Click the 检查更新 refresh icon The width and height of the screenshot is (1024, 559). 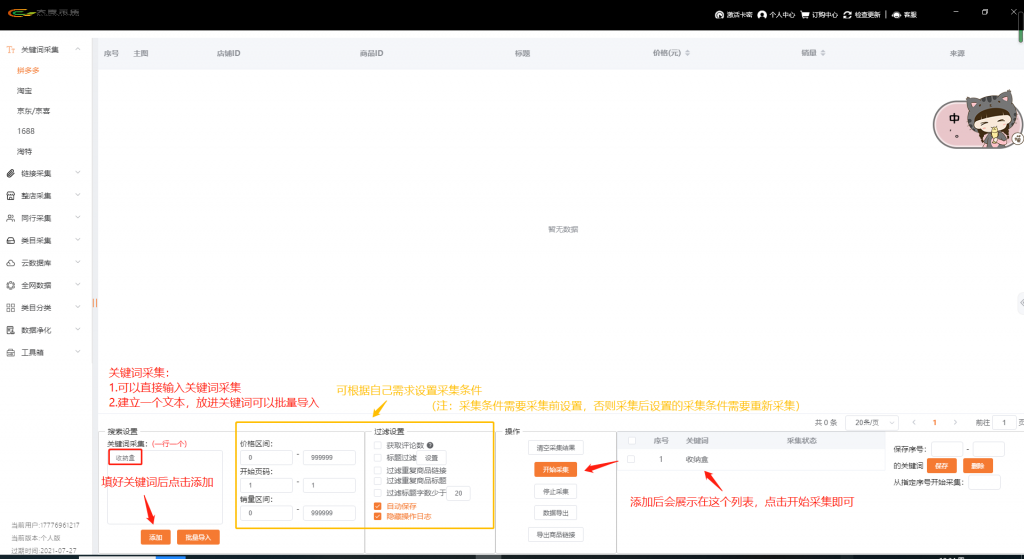click(848, 14)
